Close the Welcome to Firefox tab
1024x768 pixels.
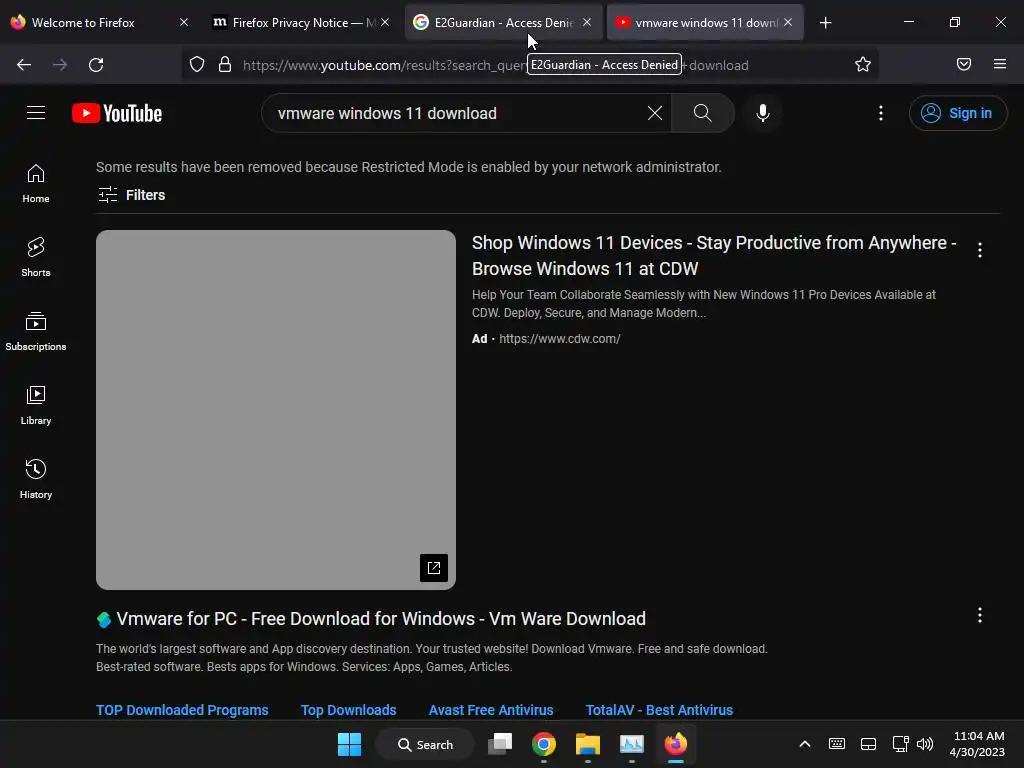point(184,22)
